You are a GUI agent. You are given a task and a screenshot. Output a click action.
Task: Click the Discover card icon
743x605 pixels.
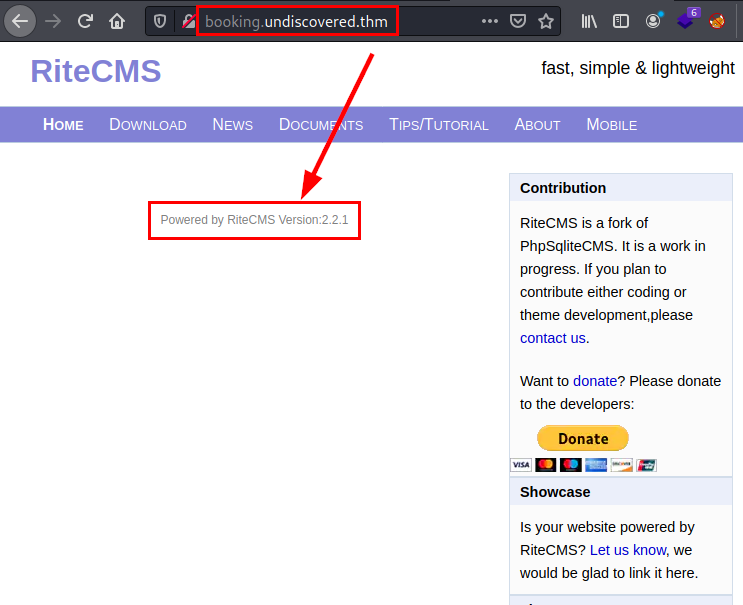point(621,465)
